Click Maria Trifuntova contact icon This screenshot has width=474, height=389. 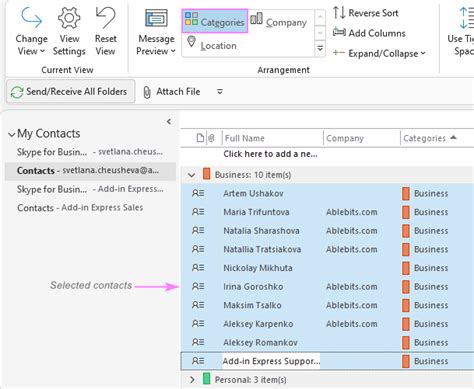click(198, 212)
